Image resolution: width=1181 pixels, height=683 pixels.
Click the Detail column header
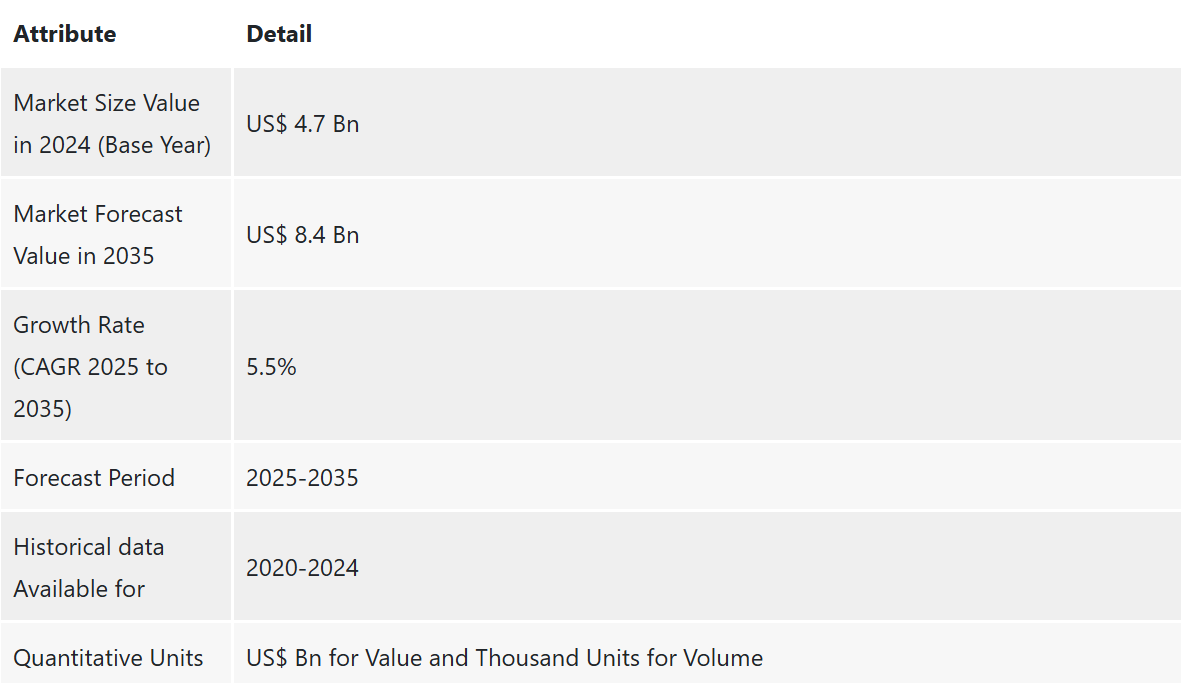click(279, 34)
